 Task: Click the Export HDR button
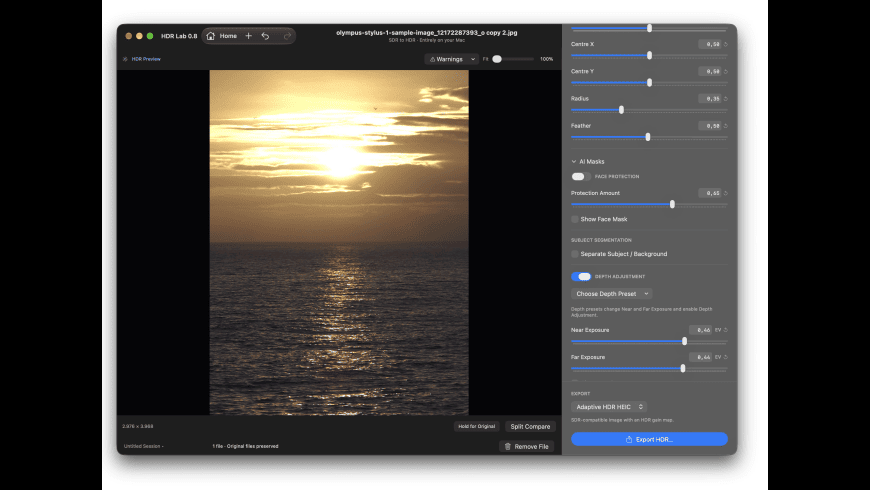[x=649, y=440]
